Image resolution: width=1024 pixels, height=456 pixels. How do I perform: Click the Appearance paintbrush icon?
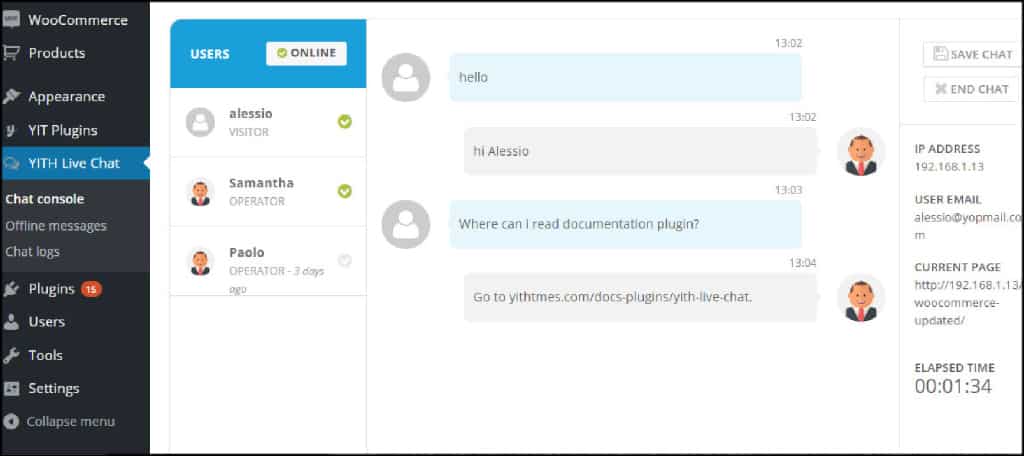(x=10, y=97)
